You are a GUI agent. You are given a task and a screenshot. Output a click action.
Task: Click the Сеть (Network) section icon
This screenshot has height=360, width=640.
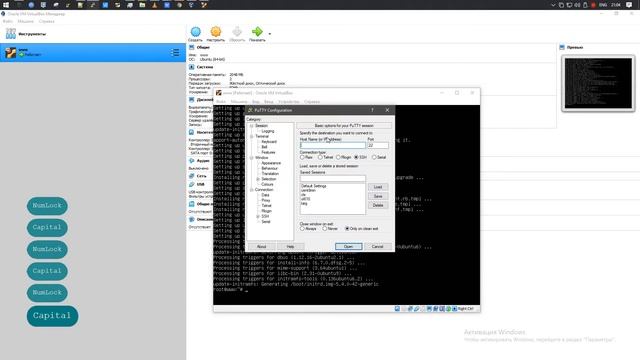pyautogui.click(x=191, y=176)
